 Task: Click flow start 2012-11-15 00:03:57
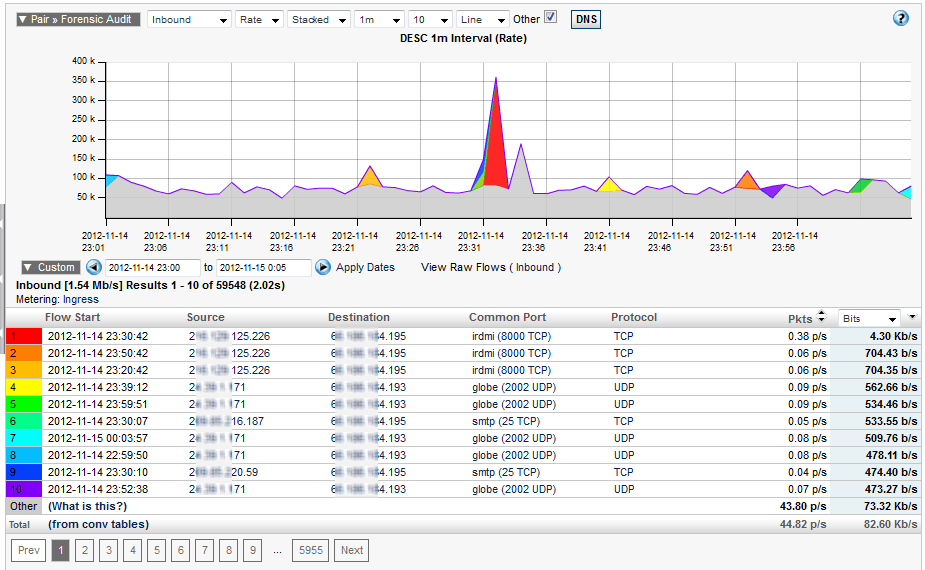pos(98,438)
